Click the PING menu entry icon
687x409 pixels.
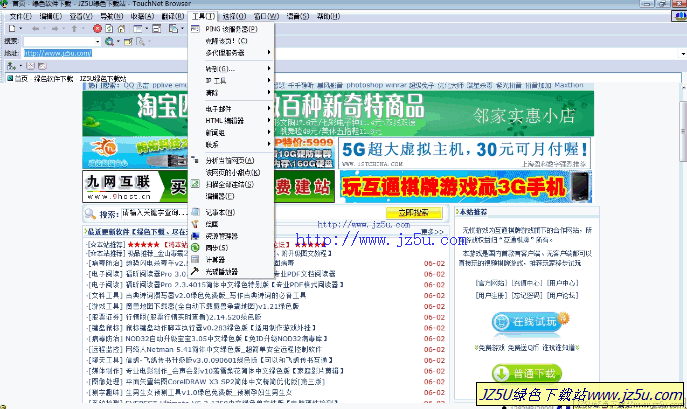point(195,29)
